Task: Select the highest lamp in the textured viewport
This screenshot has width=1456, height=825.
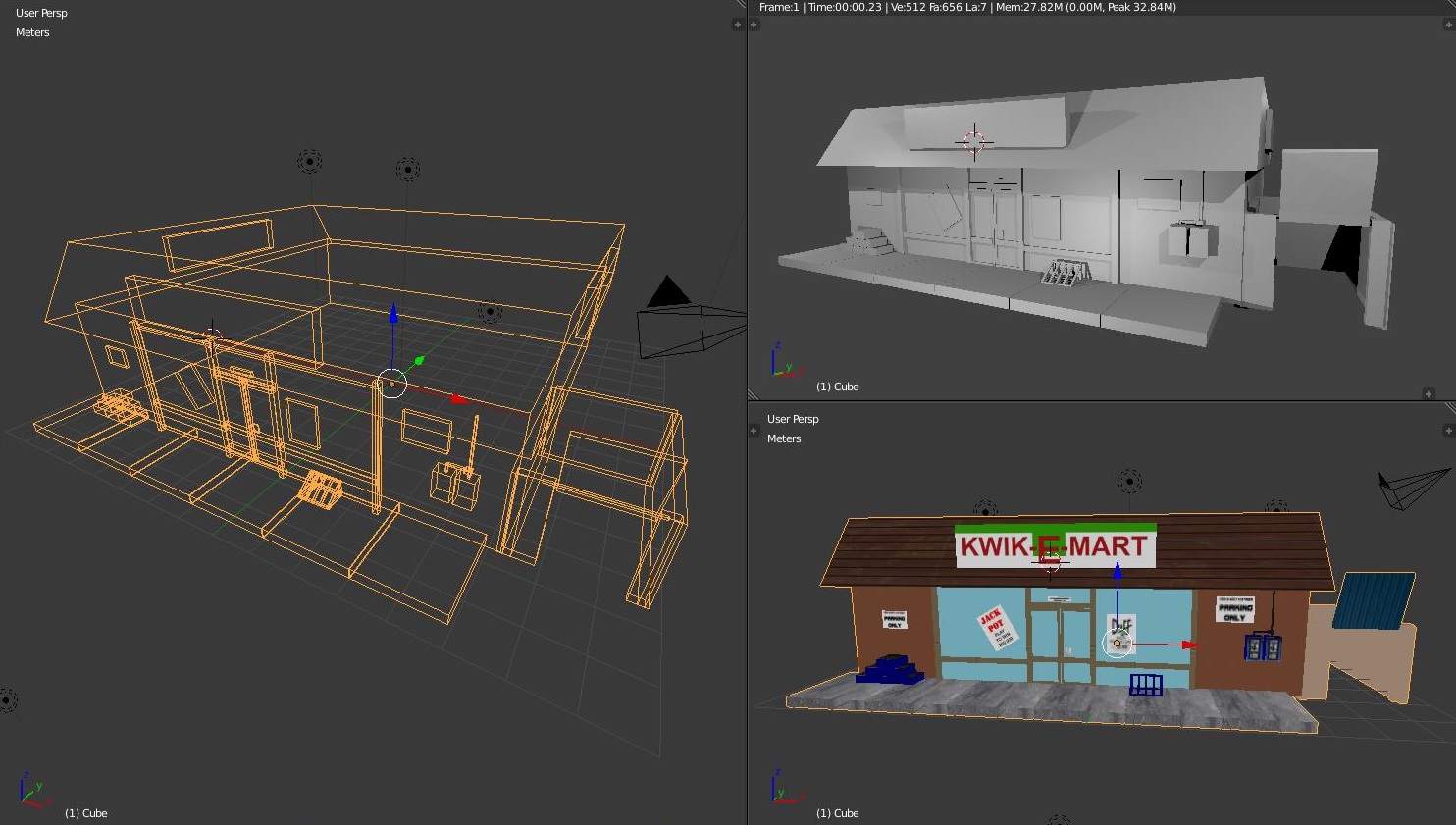Action: 1129,482
